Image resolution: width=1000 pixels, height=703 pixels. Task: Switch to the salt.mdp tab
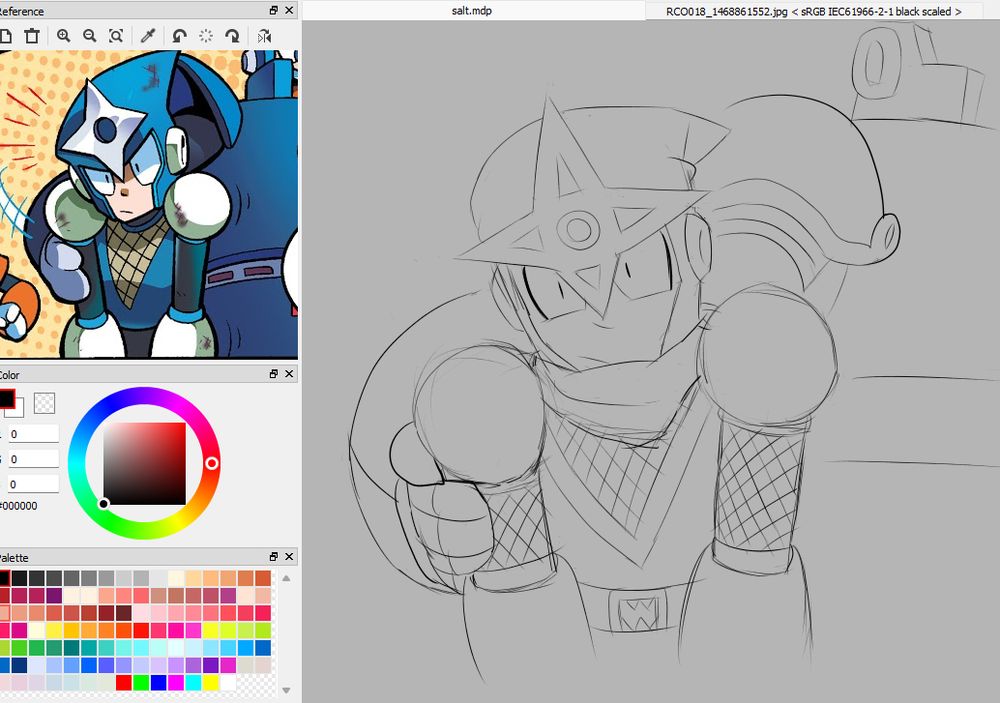point(473,10)
